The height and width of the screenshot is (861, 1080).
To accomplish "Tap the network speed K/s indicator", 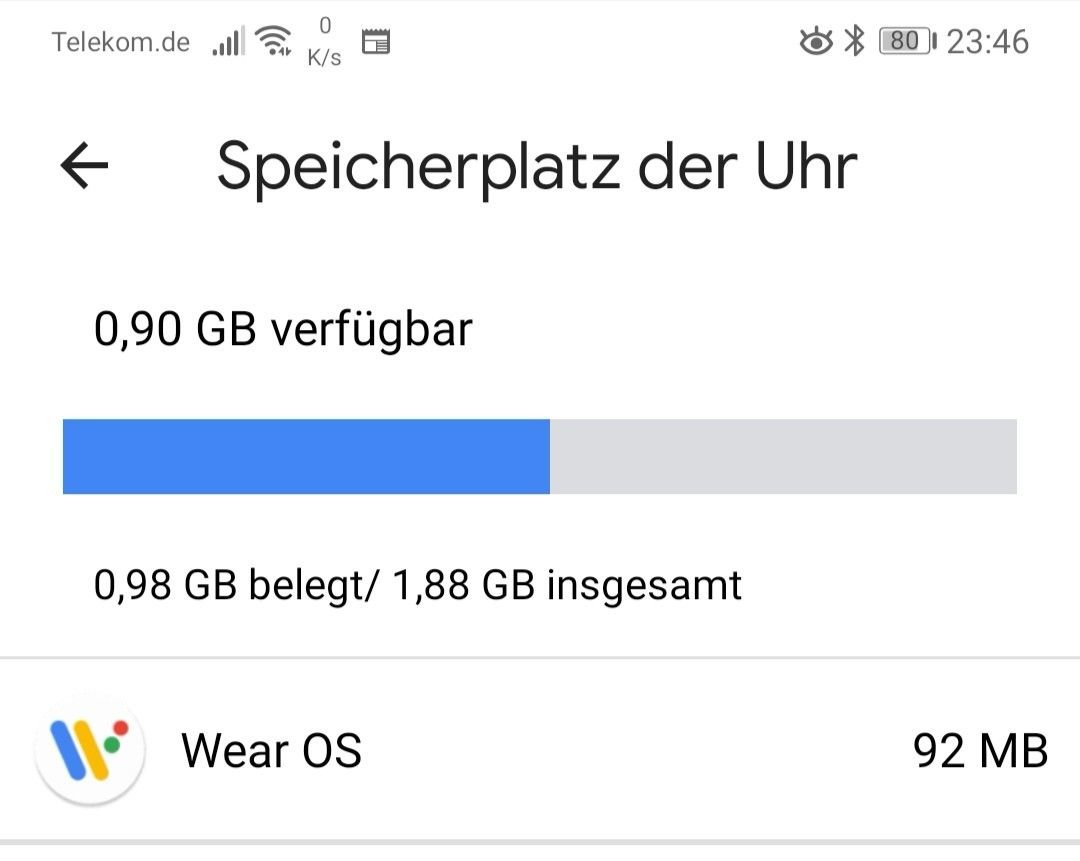I will [324, 42].
